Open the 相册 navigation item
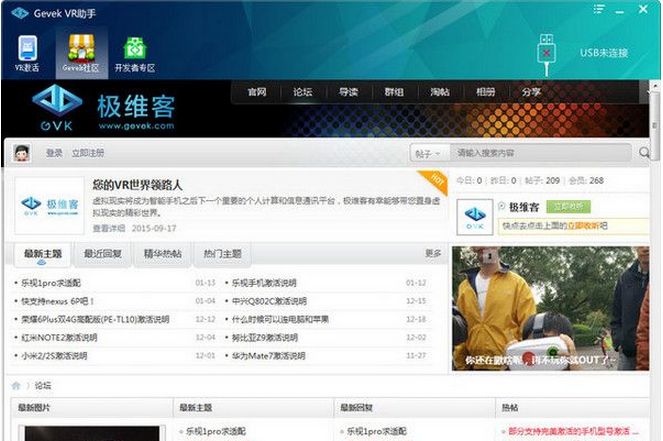 (485, 92)
